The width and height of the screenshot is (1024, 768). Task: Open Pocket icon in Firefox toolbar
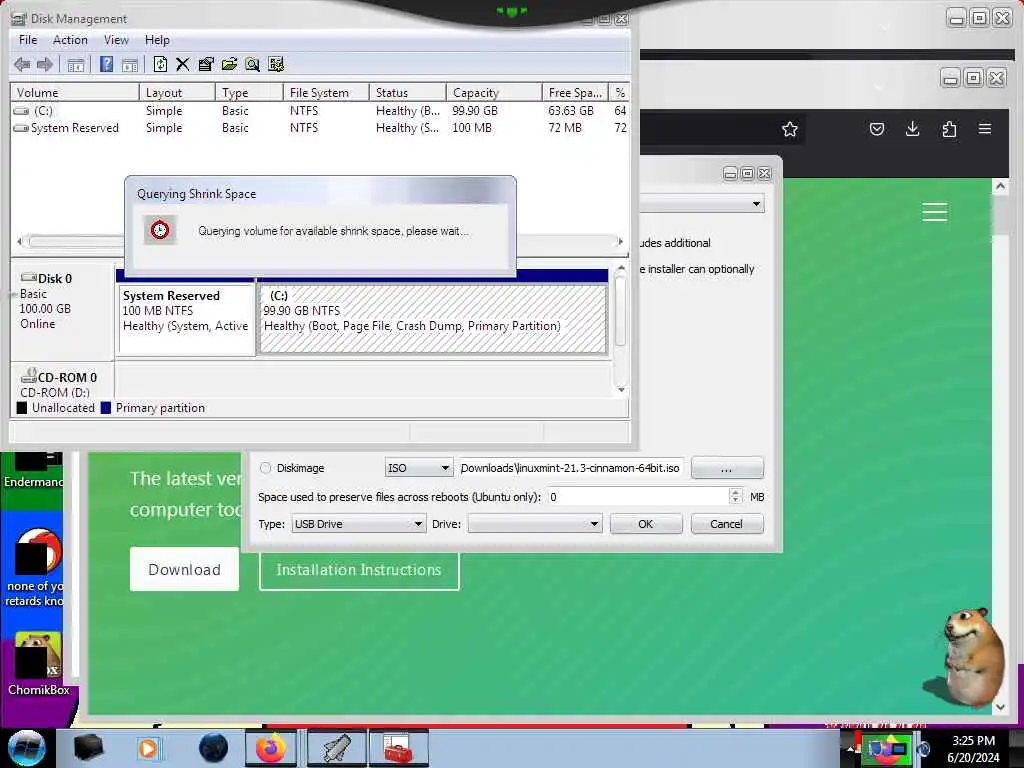click(x=876, y=129)
